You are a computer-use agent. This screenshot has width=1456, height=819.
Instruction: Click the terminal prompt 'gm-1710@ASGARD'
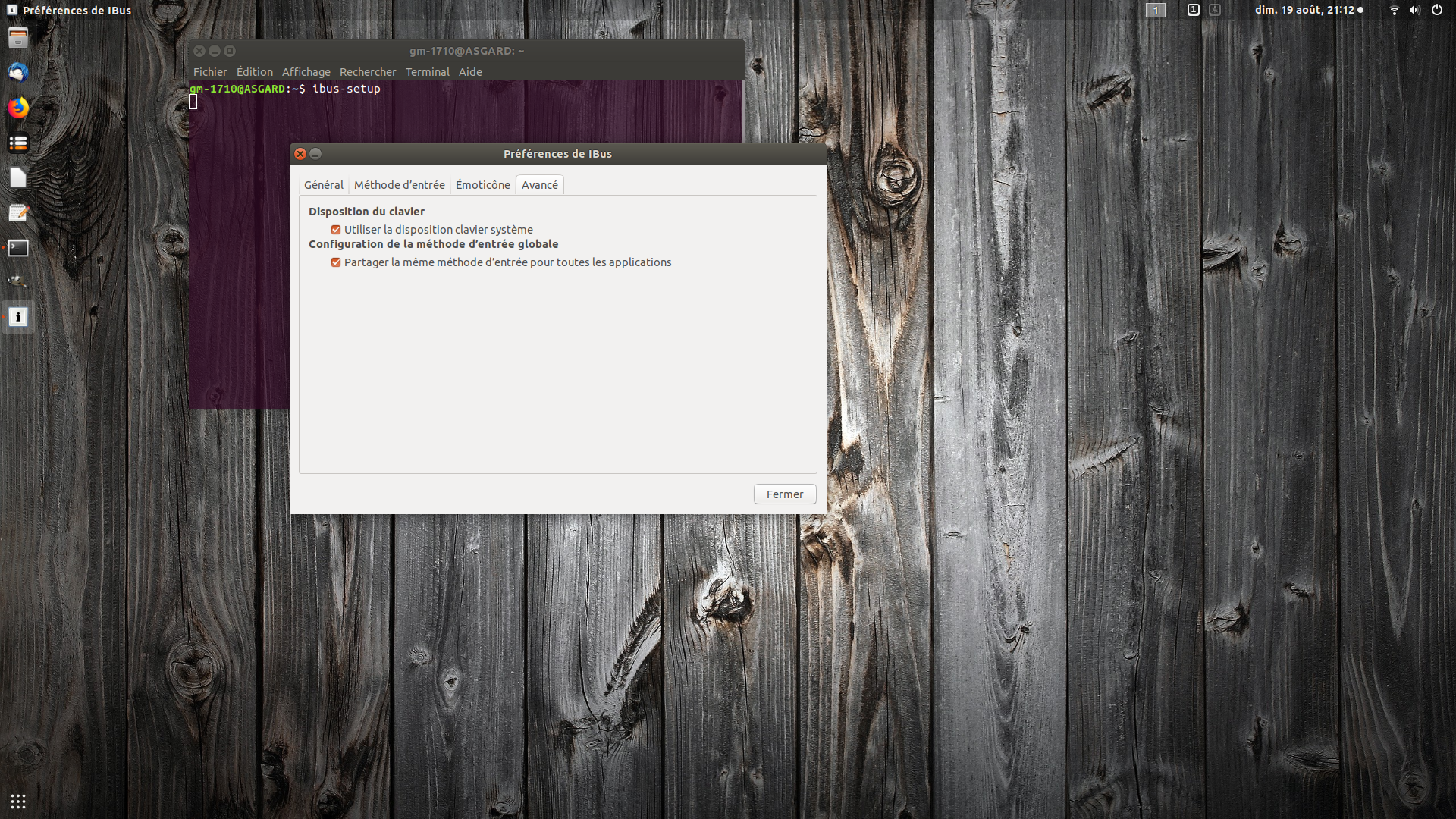click(x=237, y=89)
